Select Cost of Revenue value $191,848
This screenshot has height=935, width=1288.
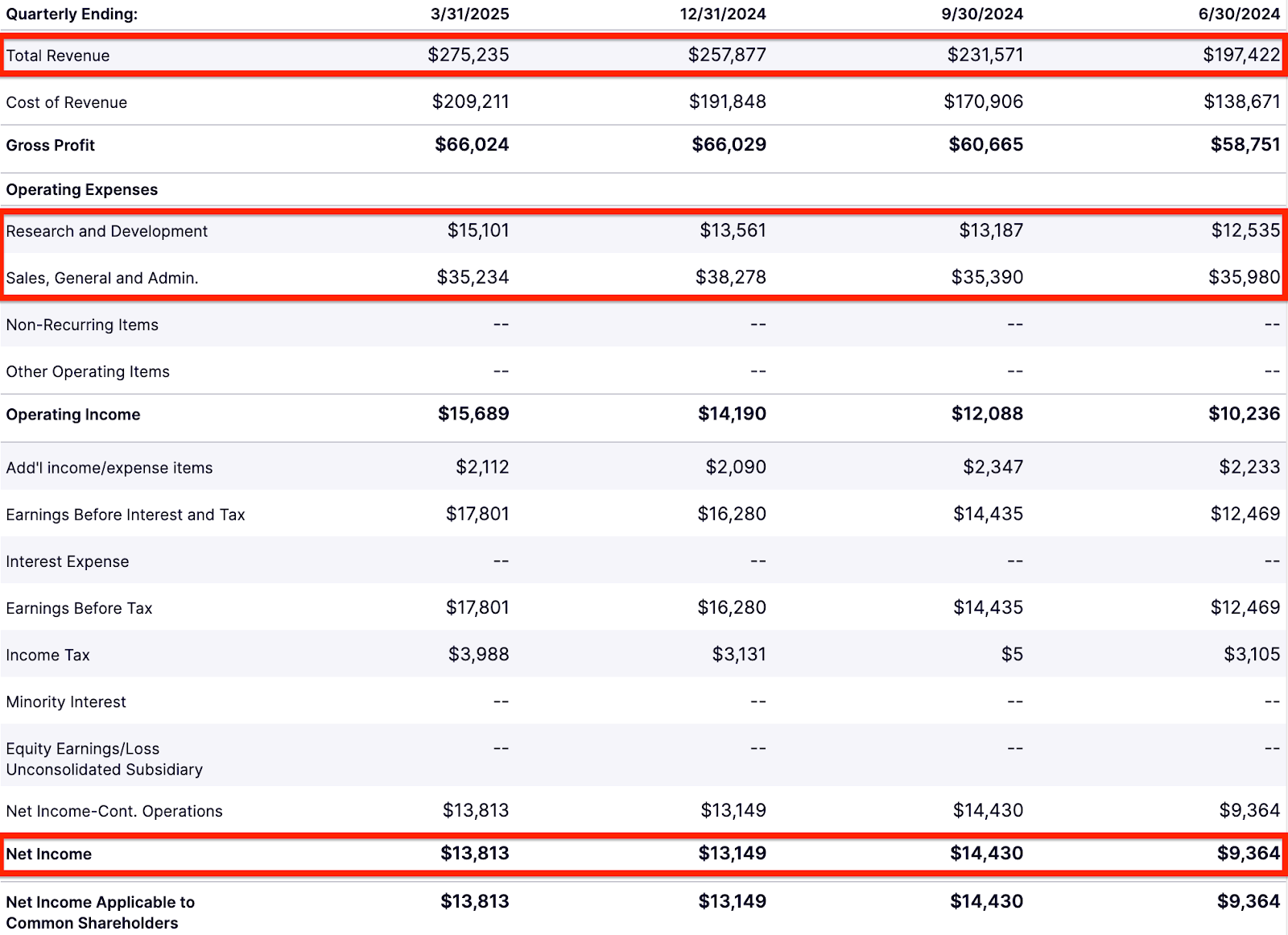pos(728,101)
